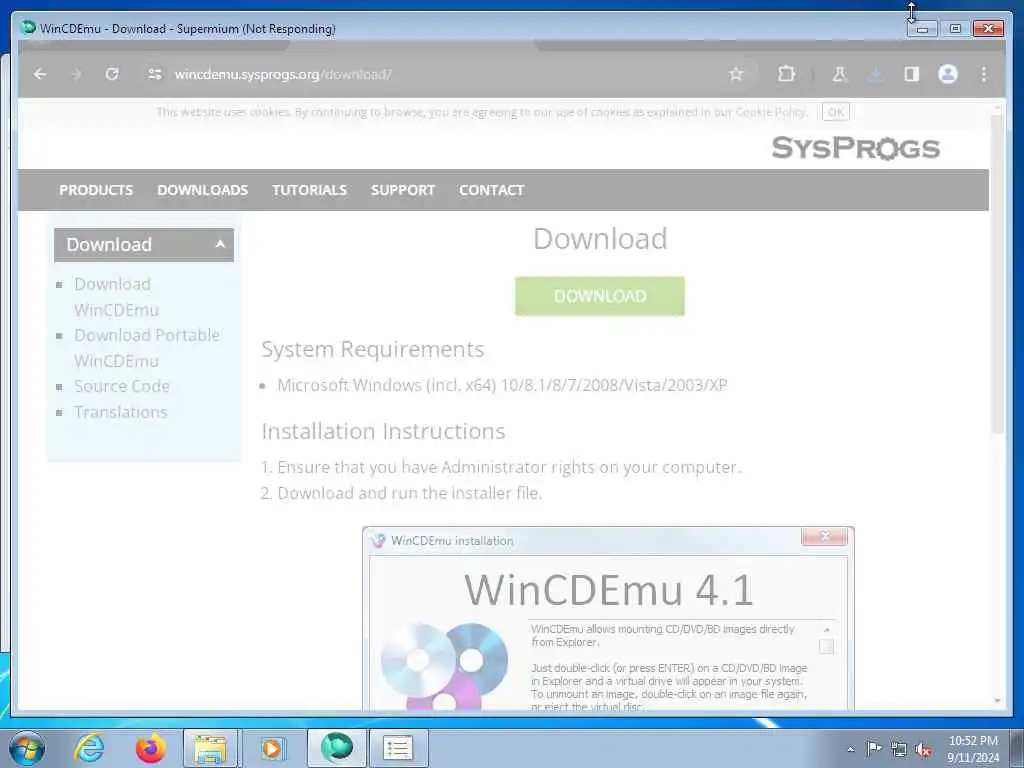Click the Download sidebar header
Viewport: 1024px width, 768px height.
click(x=144, y=245)
